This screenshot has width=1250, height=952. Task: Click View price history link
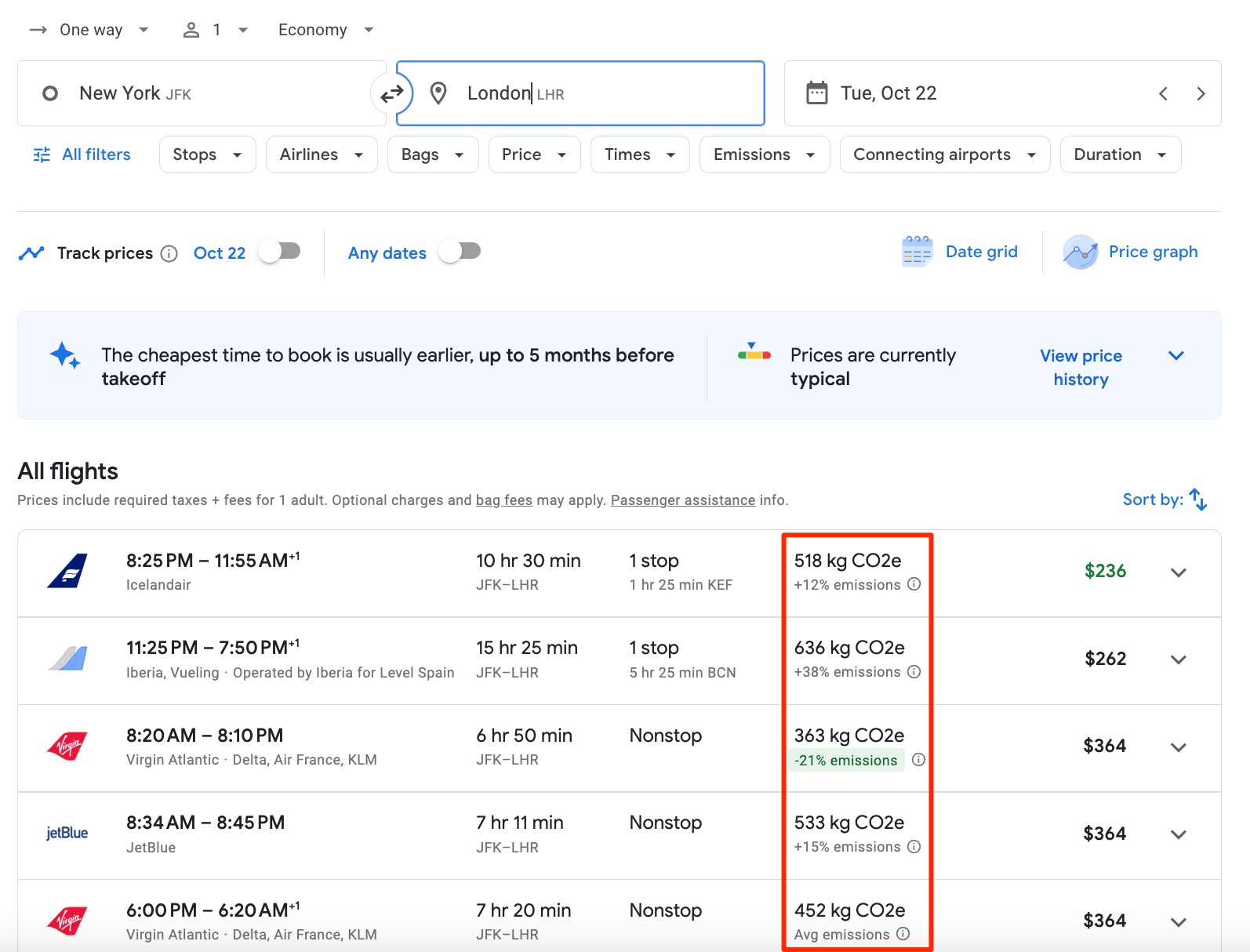1081,367
